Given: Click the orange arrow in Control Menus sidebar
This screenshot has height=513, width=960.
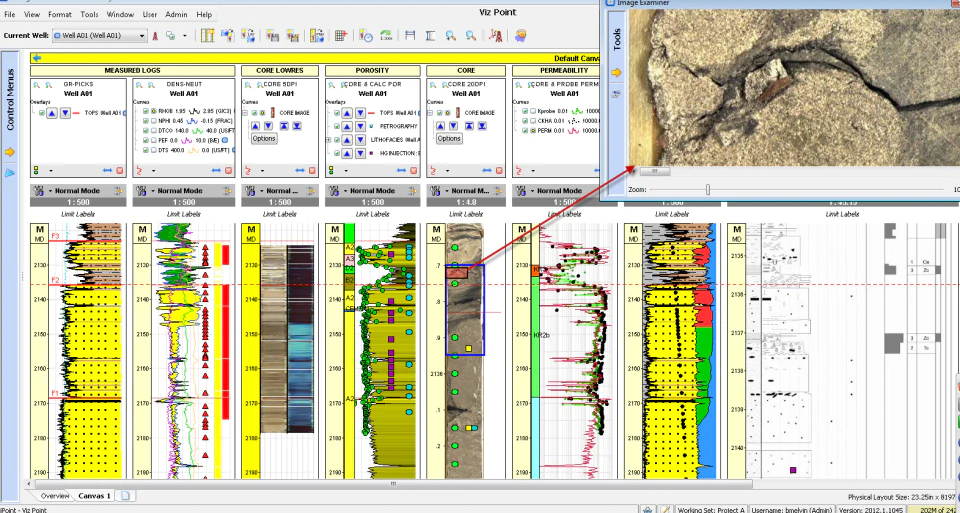Looking at the screenshot, I should (x=9, y=152).
